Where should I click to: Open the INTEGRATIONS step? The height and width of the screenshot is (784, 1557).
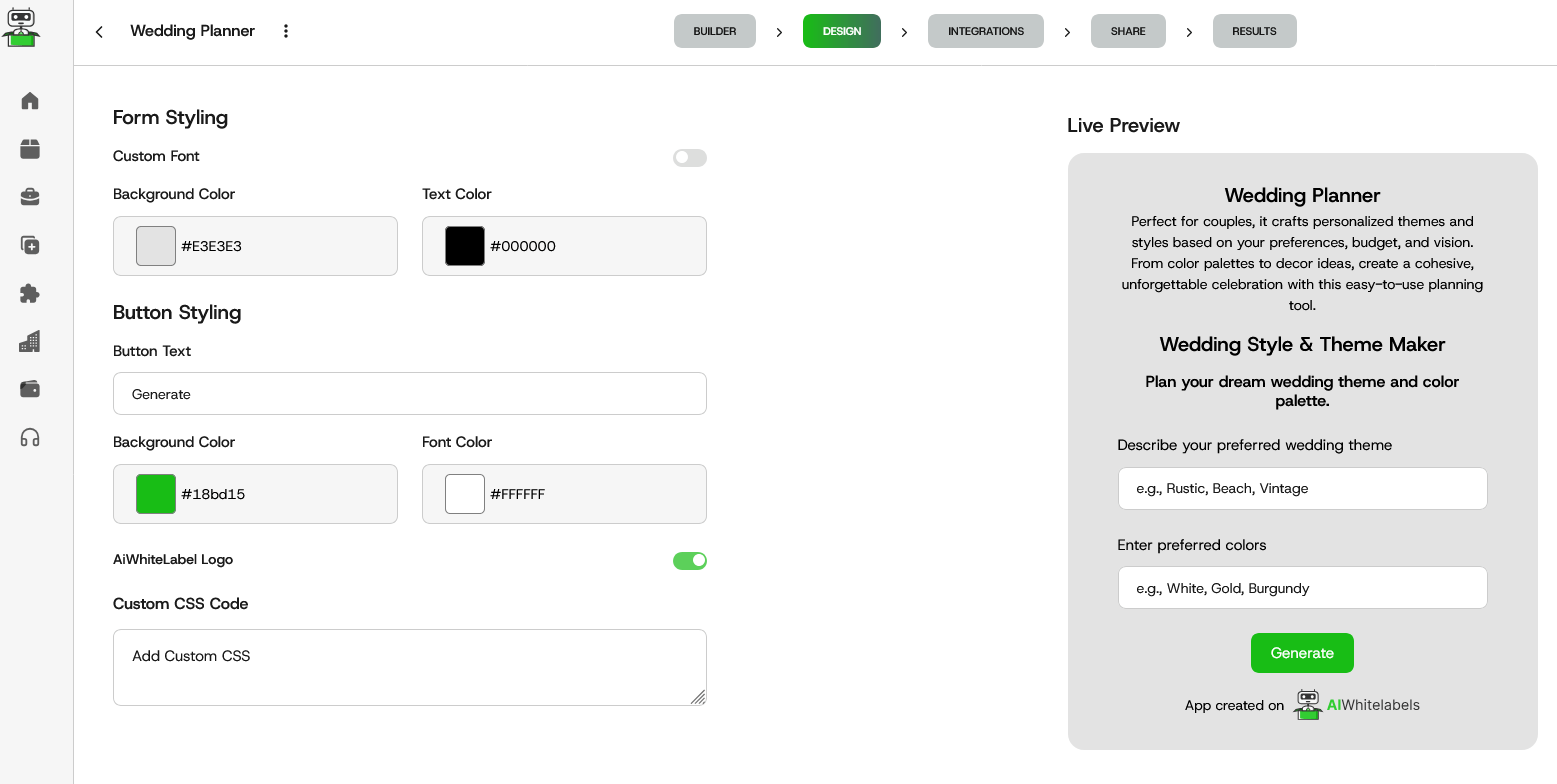click(x=985, y=31)
